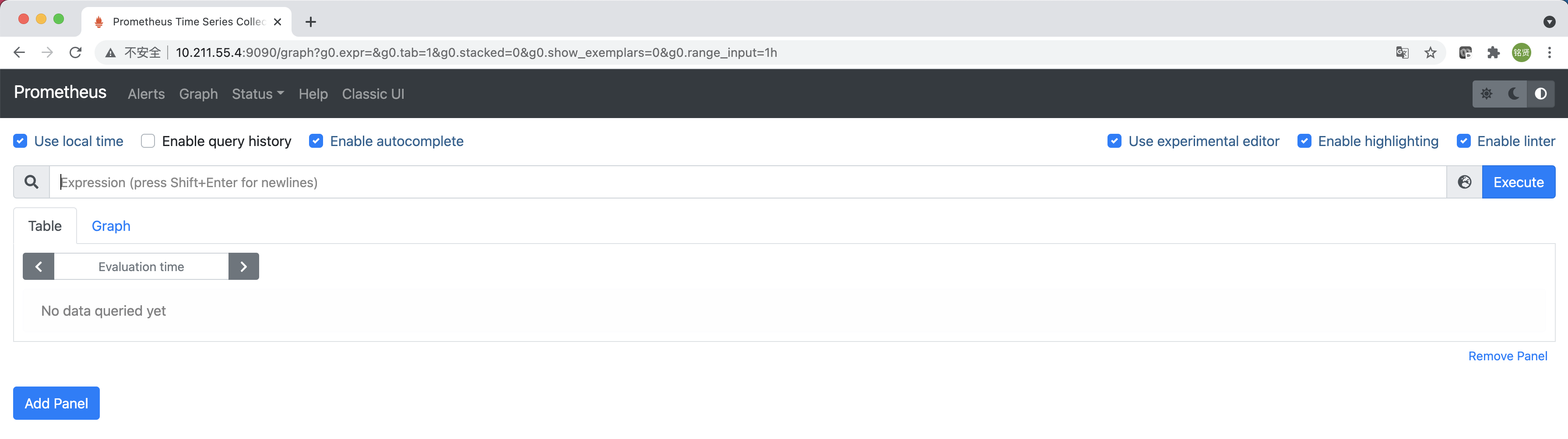Click the translate page icon in address bar

1403,53
